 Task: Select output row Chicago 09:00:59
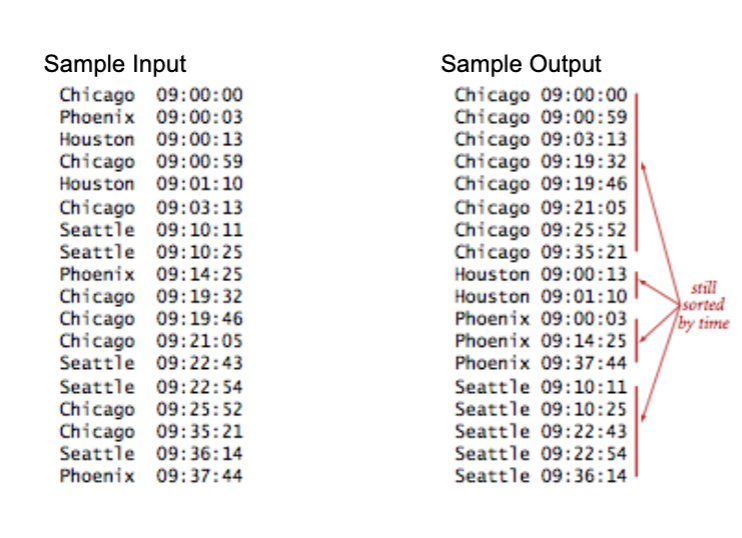[541, 117]
